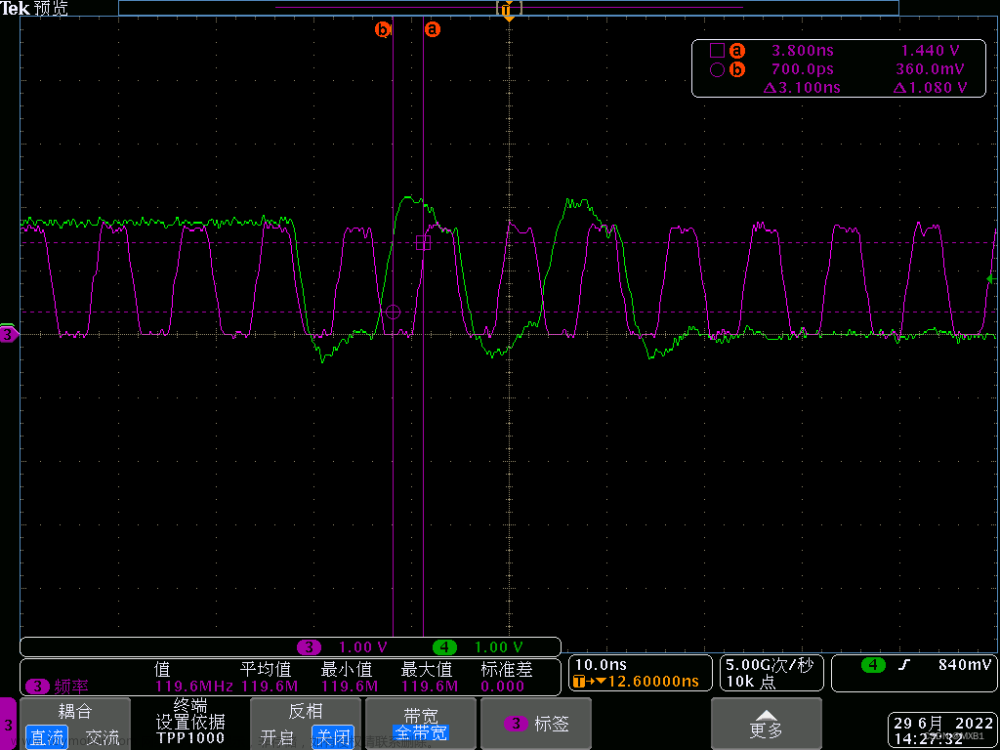
Task: Click the Δ3.100ns delta time readout
Action: 802,88
